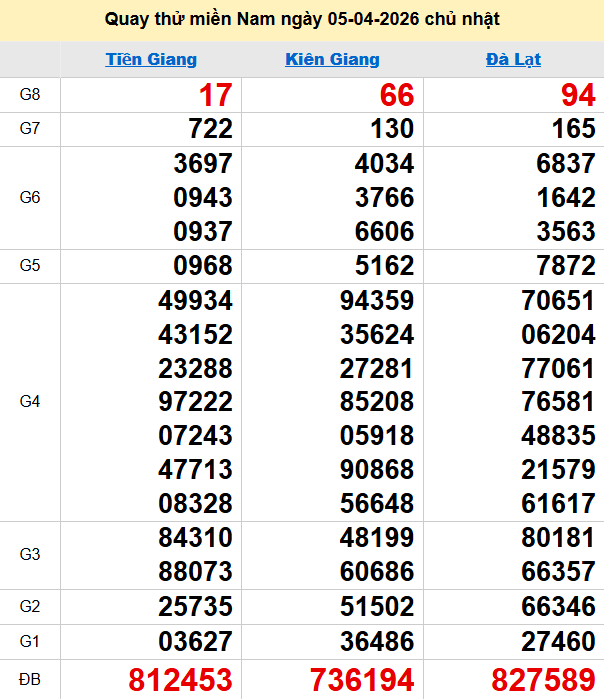604x699 pixels.
Task: Click the G4 number 49934
Action: pos(196,300)
